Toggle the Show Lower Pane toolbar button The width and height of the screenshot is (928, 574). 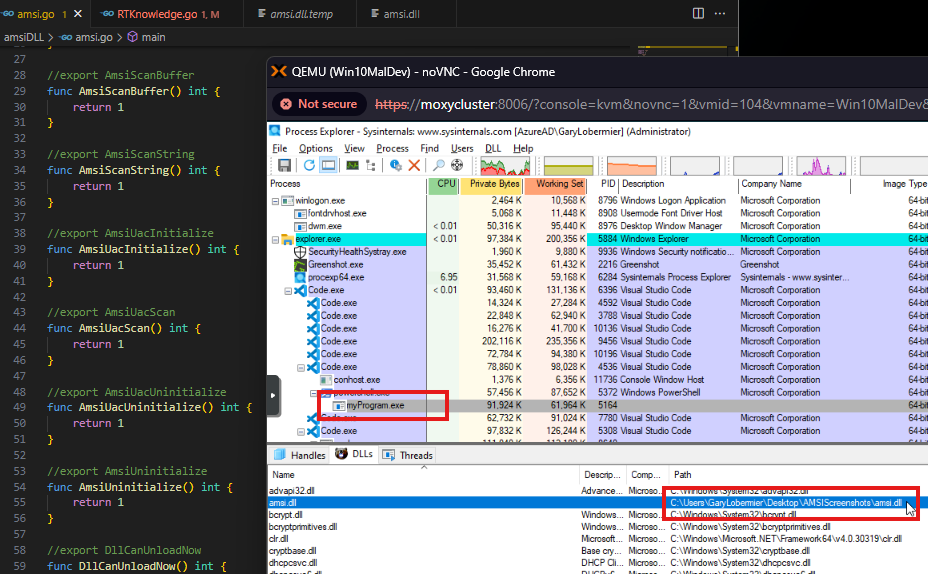point(328,165)
